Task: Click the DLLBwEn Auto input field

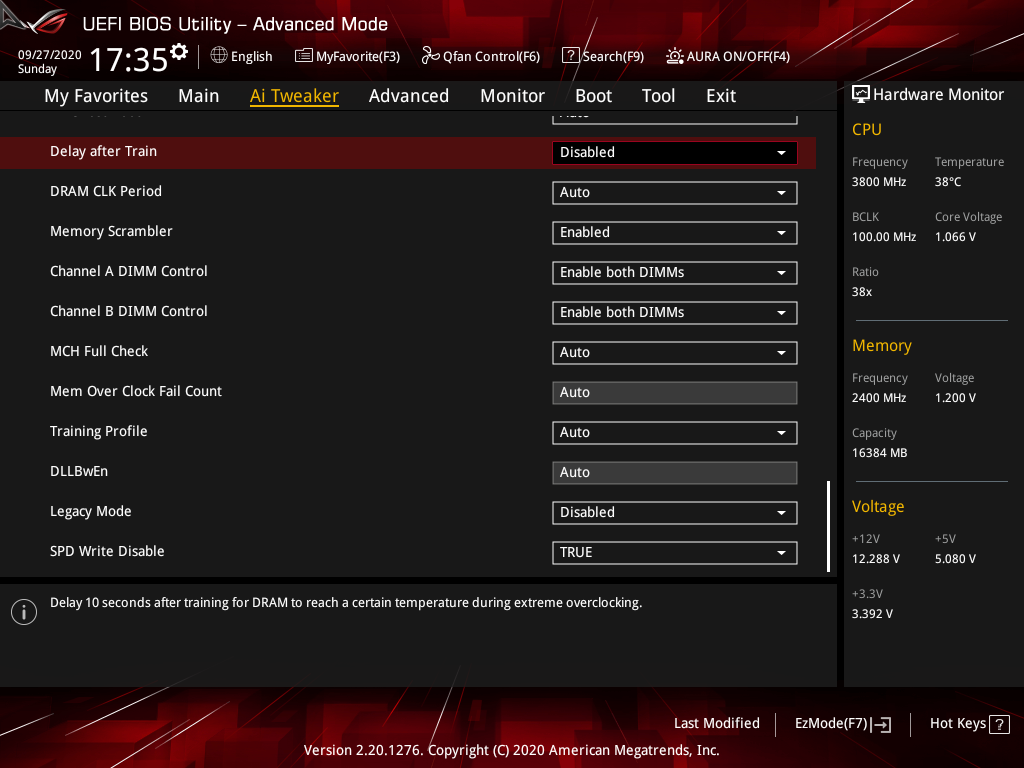Action: (x=675, y=473)
